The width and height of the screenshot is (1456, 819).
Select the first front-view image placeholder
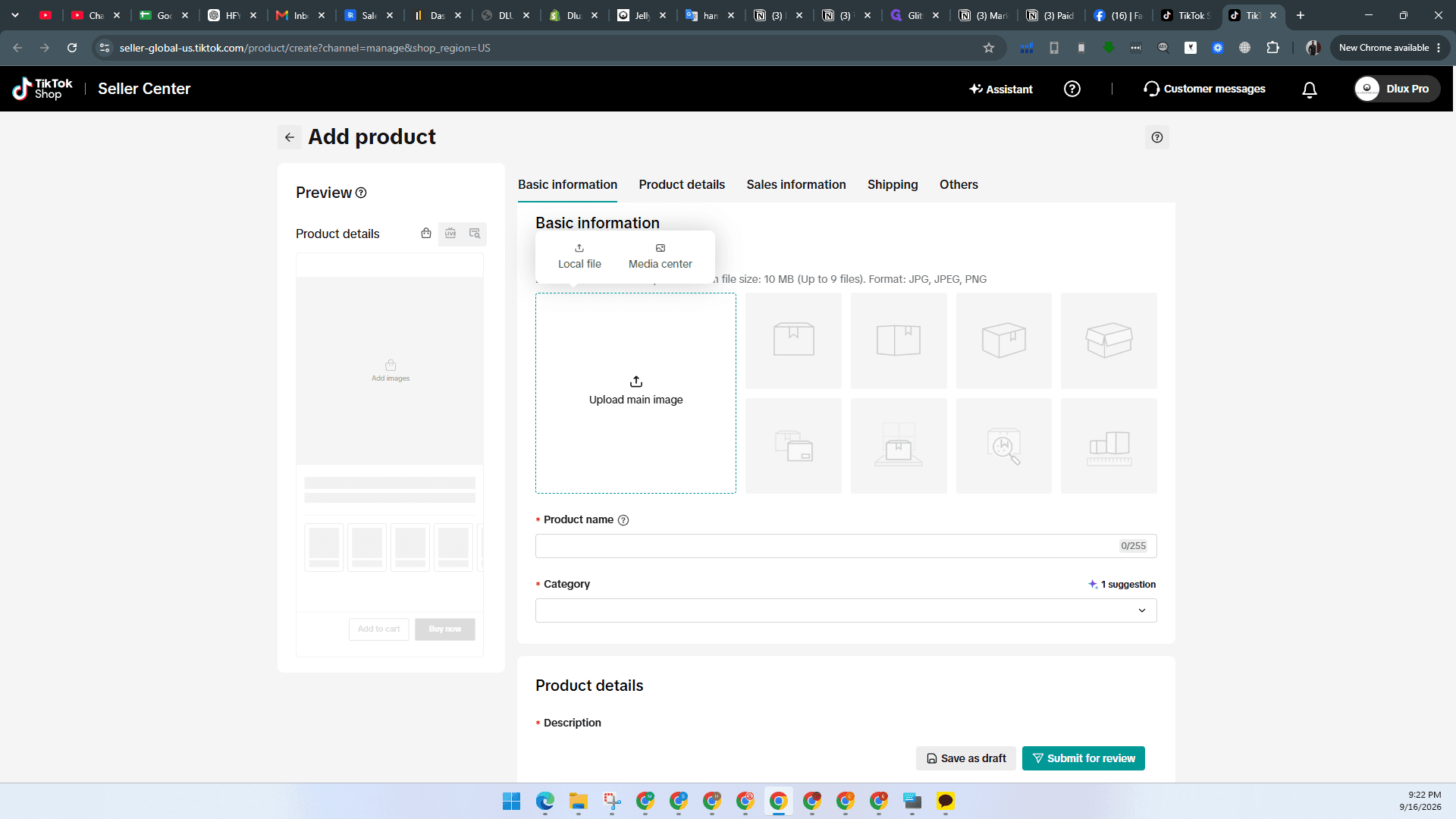pyautogui.click(x=793, y=340)
